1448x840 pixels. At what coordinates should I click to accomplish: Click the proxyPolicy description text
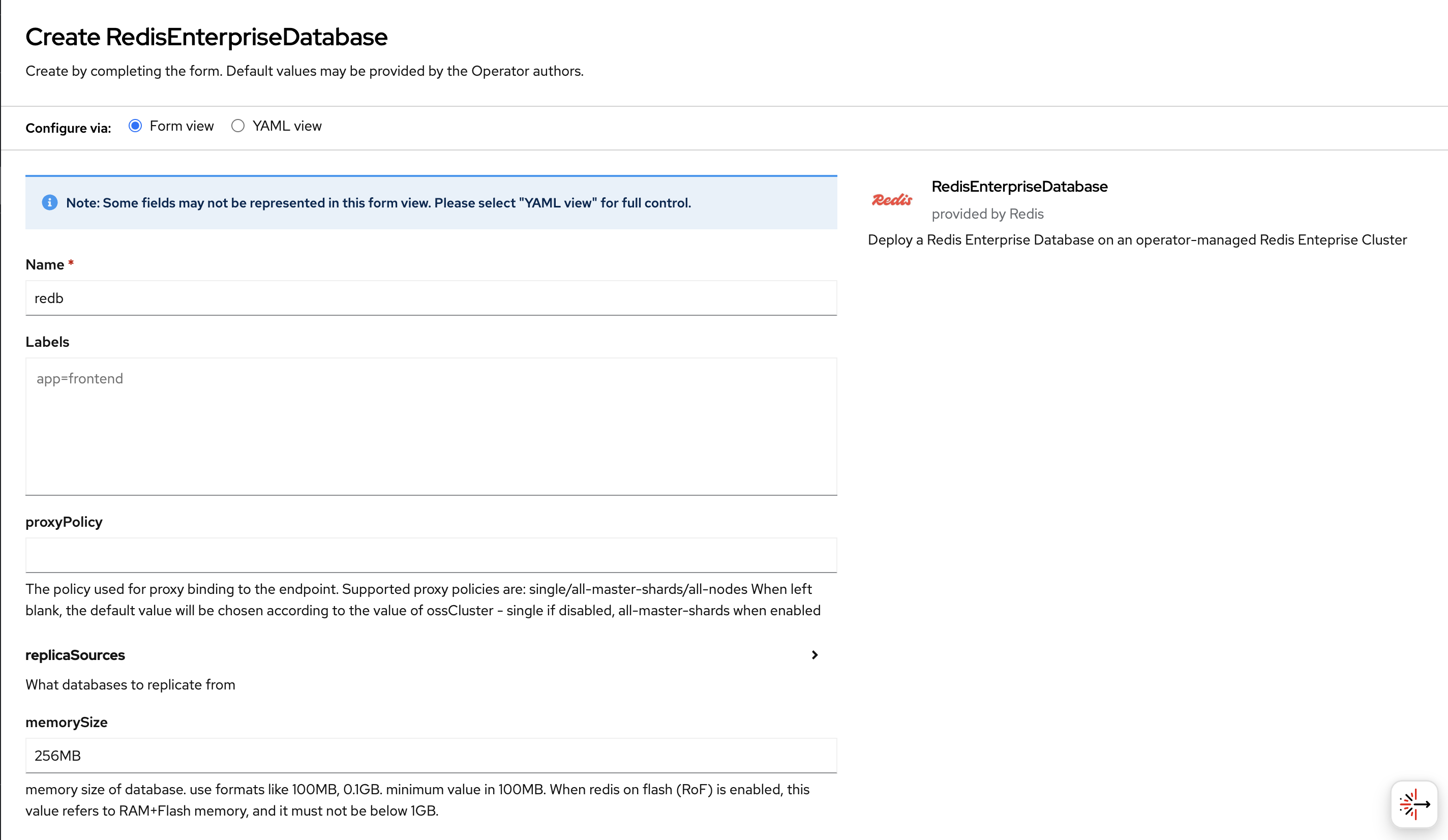pos(423,600)
